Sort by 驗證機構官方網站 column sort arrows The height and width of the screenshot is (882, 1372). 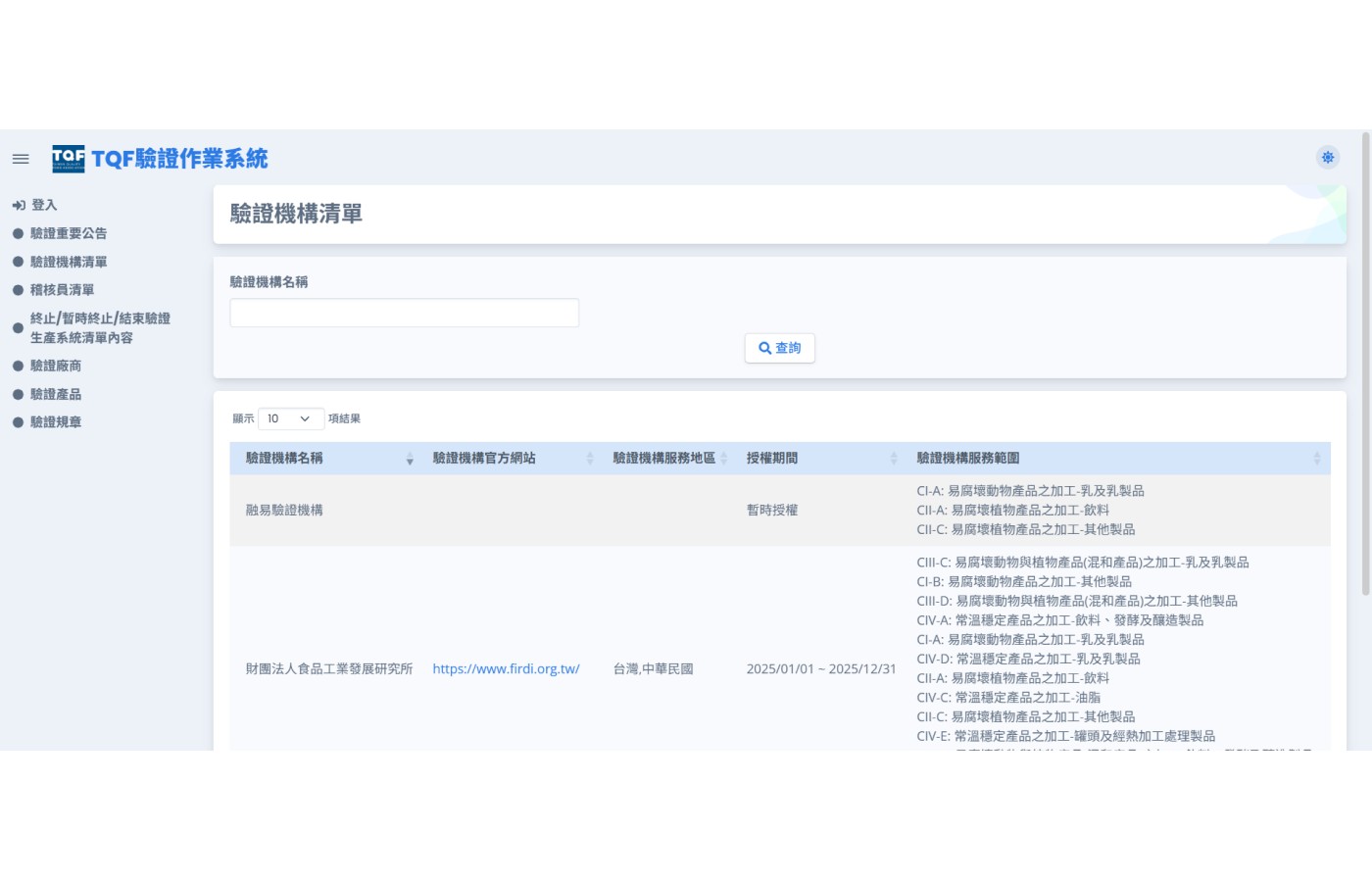(x=590, y=459)
